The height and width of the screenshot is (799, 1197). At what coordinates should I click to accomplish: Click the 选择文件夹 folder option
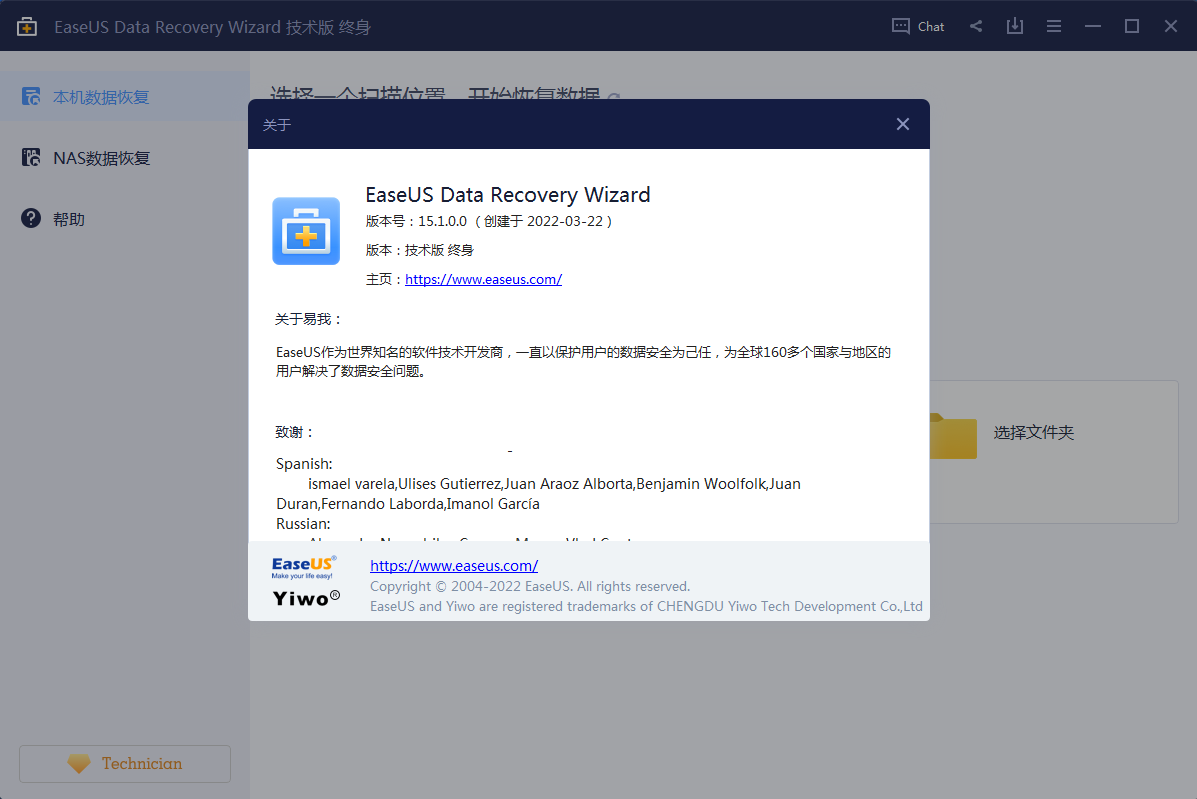(1033, 433)
